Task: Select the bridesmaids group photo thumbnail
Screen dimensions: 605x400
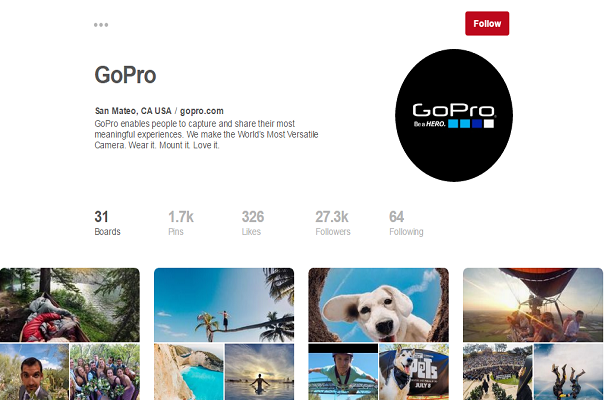Action: 105,372
